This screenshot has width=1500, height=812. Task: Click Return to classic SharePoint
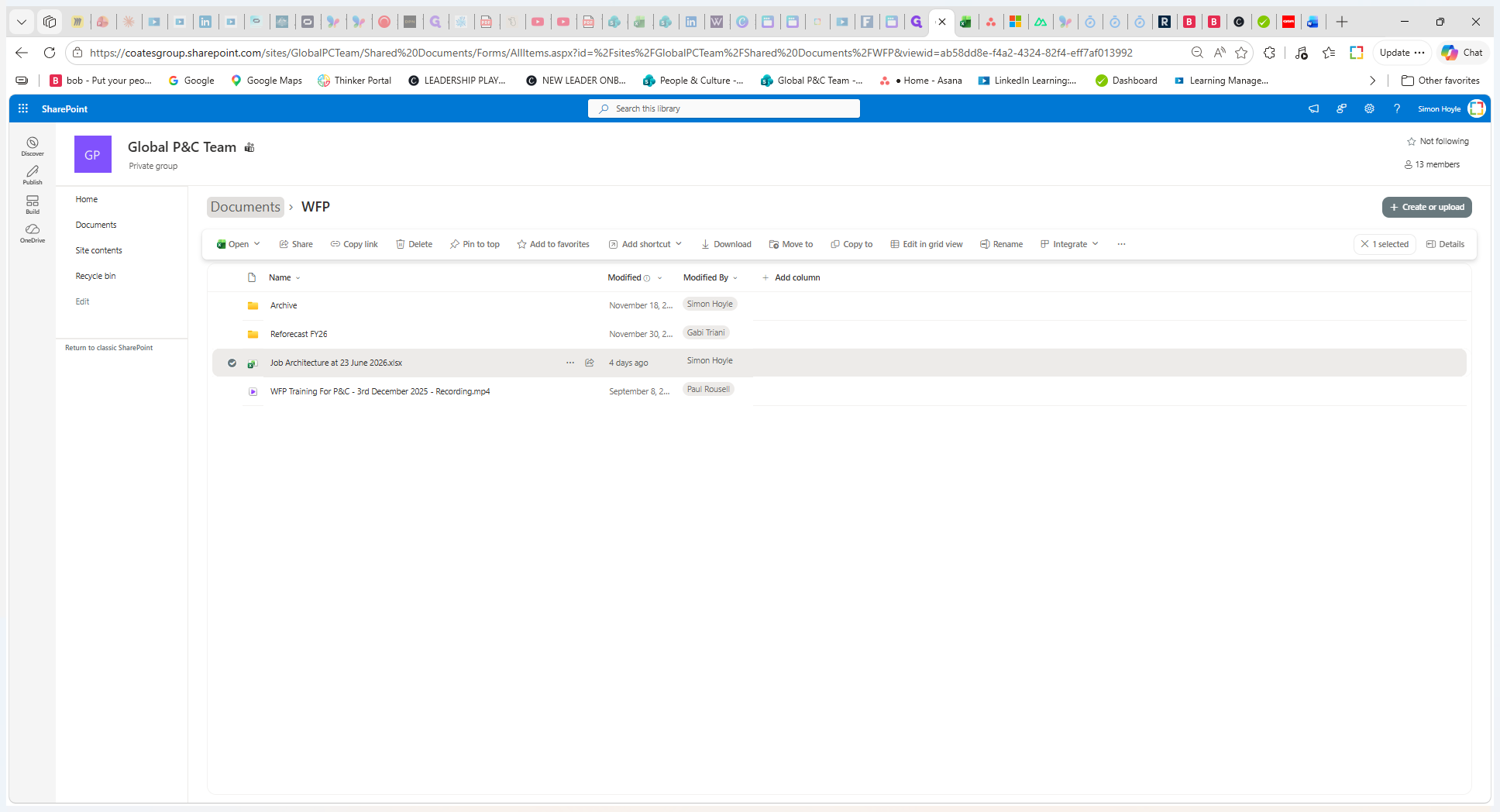(x=109, y=348)
